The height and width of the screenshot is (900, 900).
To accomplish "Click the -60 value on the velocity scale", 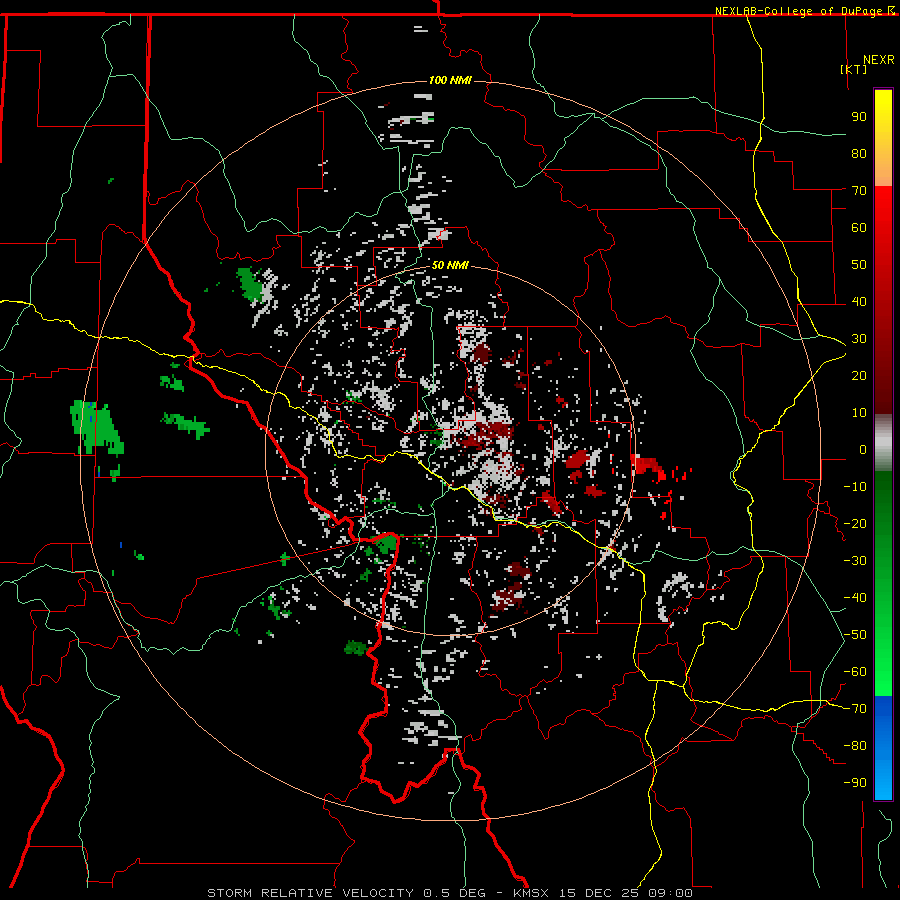I will [x=855, y=672].
